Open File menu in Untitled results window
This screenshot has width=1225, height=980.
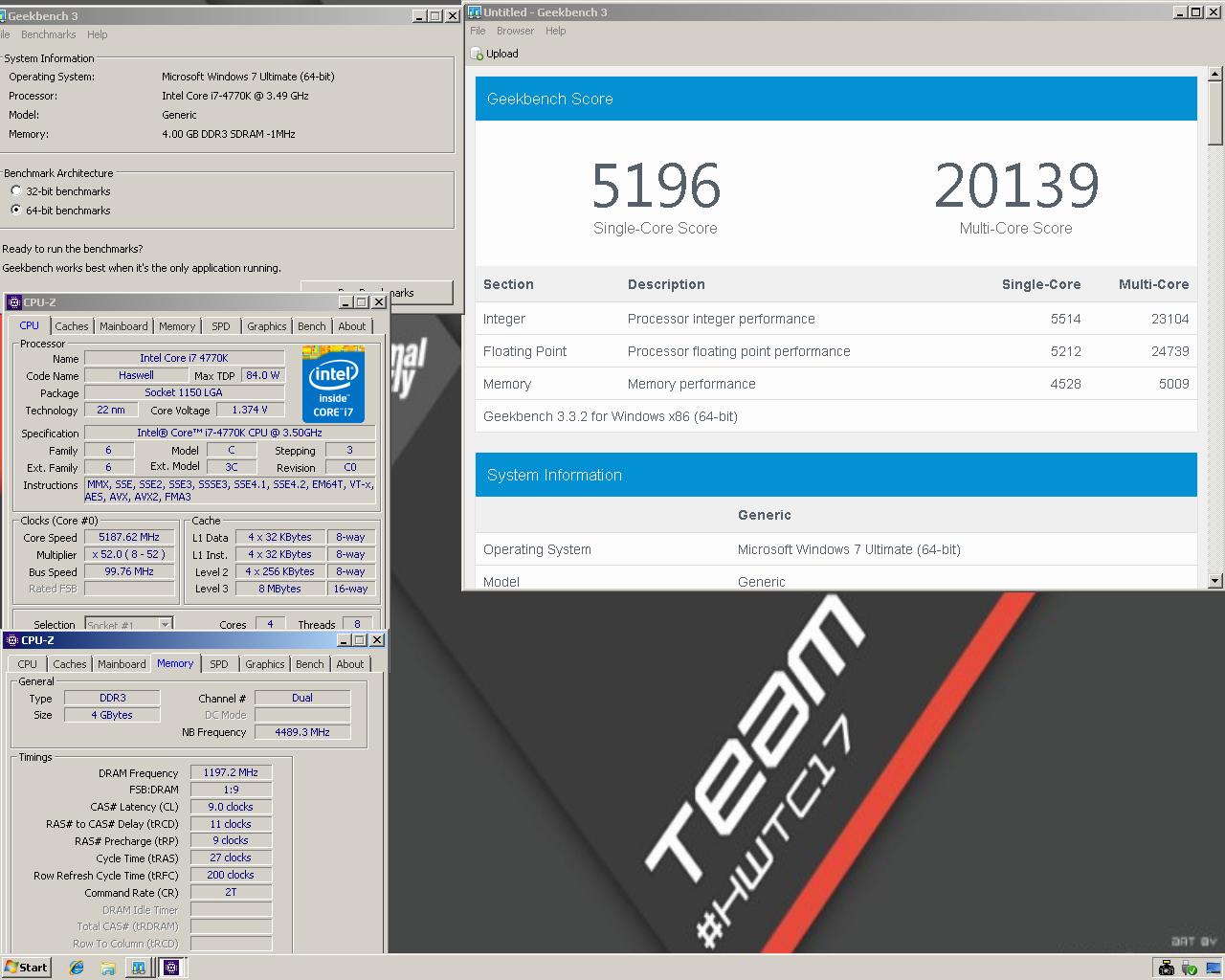pos(478,31)
